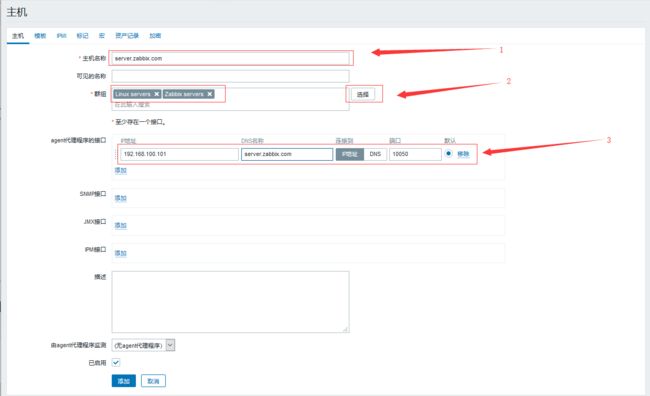The image size is (650, 396).
Task: Add an SNMP interface
Action: (121, 198)
